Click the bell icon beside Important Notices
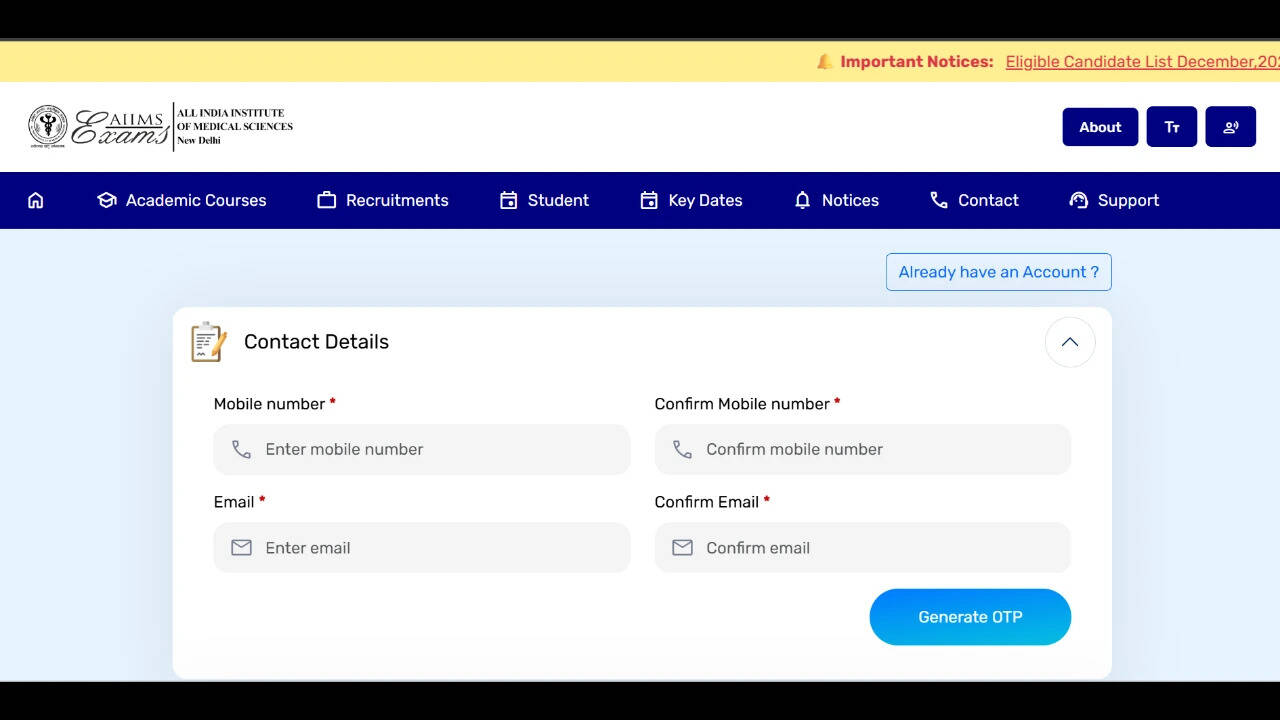1280x720 pixels. pyautogui.click(x=825, y=62)
